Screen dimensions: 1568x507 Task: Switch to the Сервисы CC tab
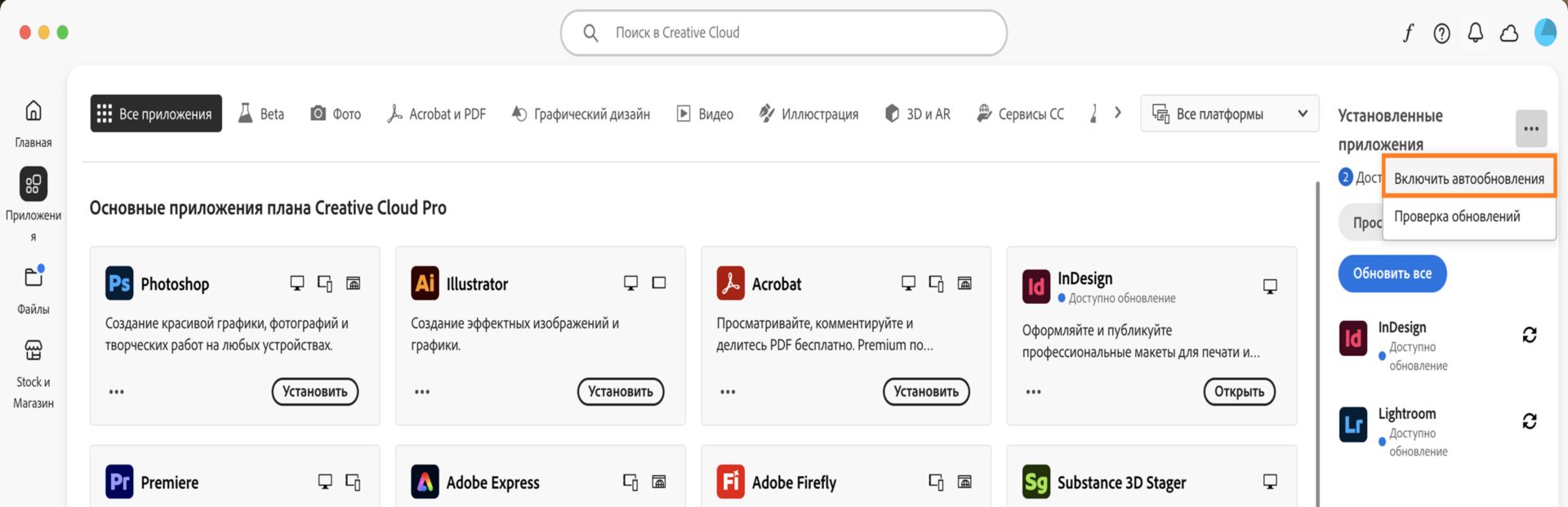coord(1021,113)
